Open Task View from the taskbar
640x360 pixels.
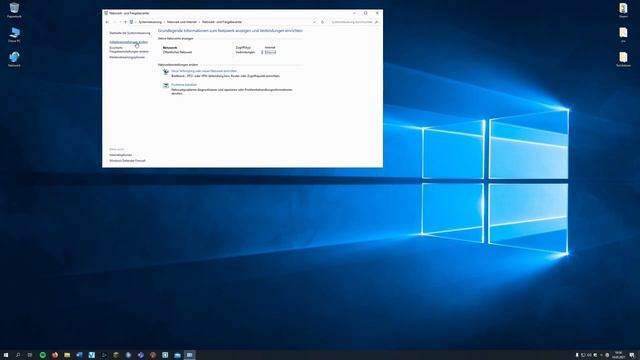[30, 355]
